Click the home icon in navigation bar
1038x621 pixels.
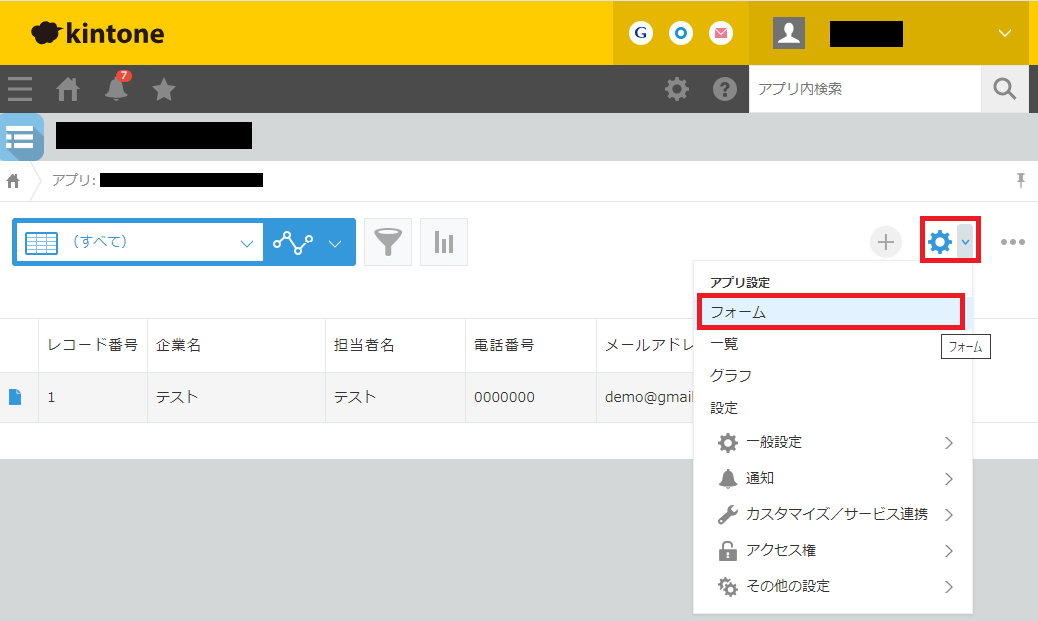point(68,90)
